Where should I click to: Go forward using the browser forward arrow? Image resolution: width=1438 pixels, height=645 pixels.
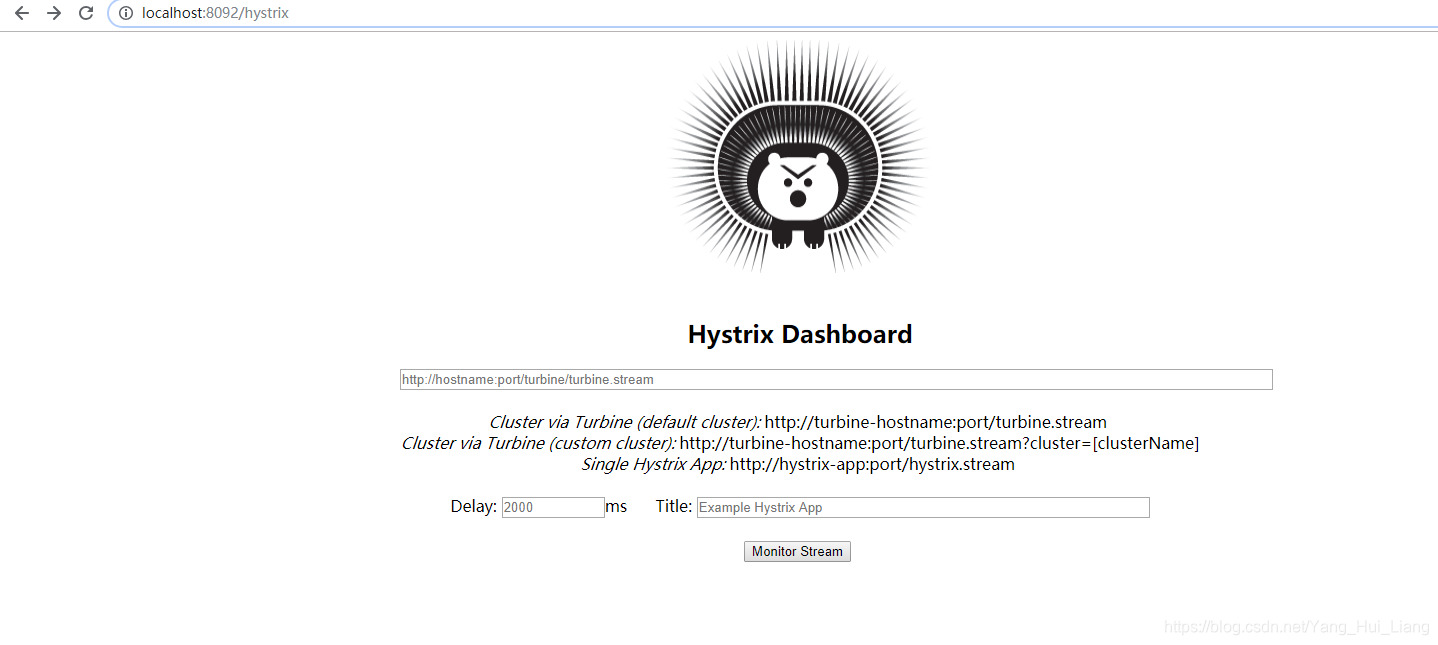(x=54, y=13)
